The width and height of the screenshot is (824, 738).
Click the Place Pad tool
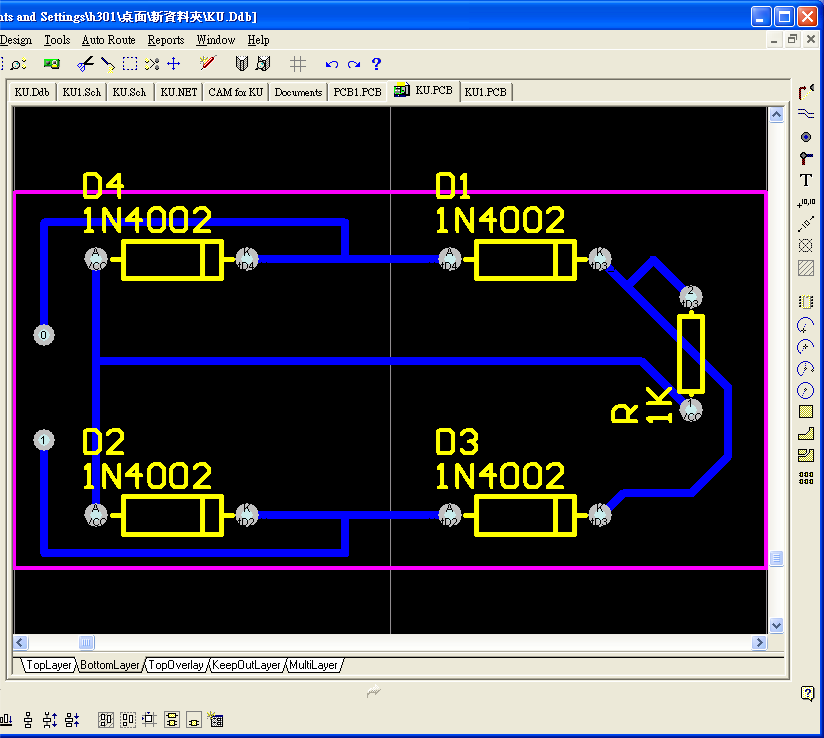pos(806,136)
